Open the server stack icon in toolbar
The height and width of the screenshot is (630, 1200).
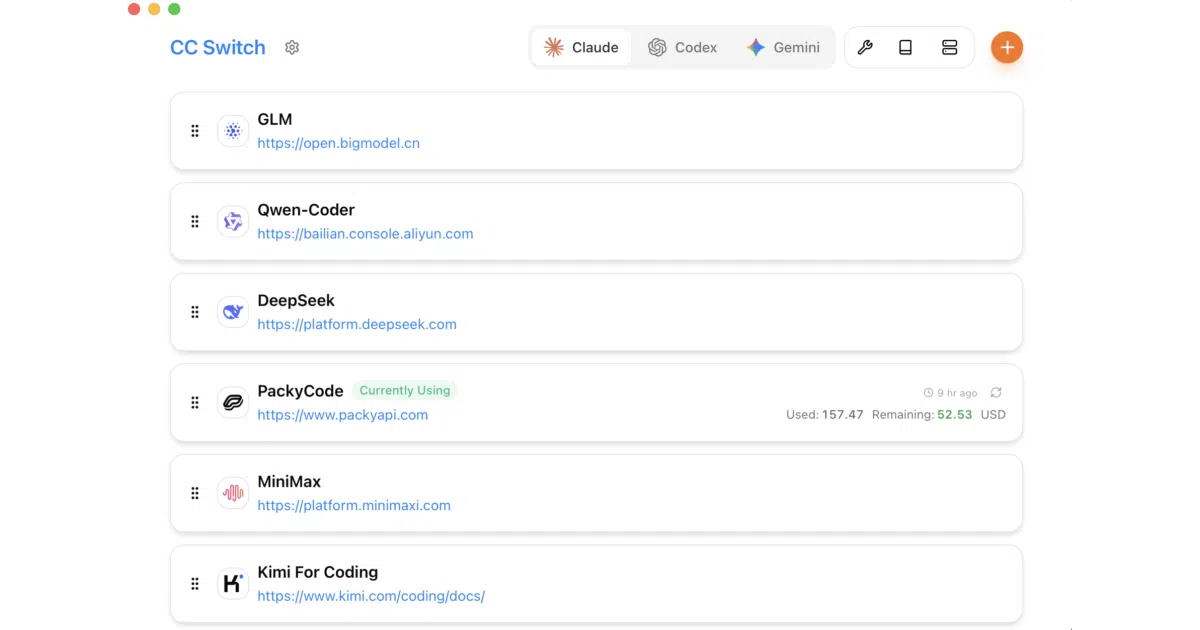[950, 47]
